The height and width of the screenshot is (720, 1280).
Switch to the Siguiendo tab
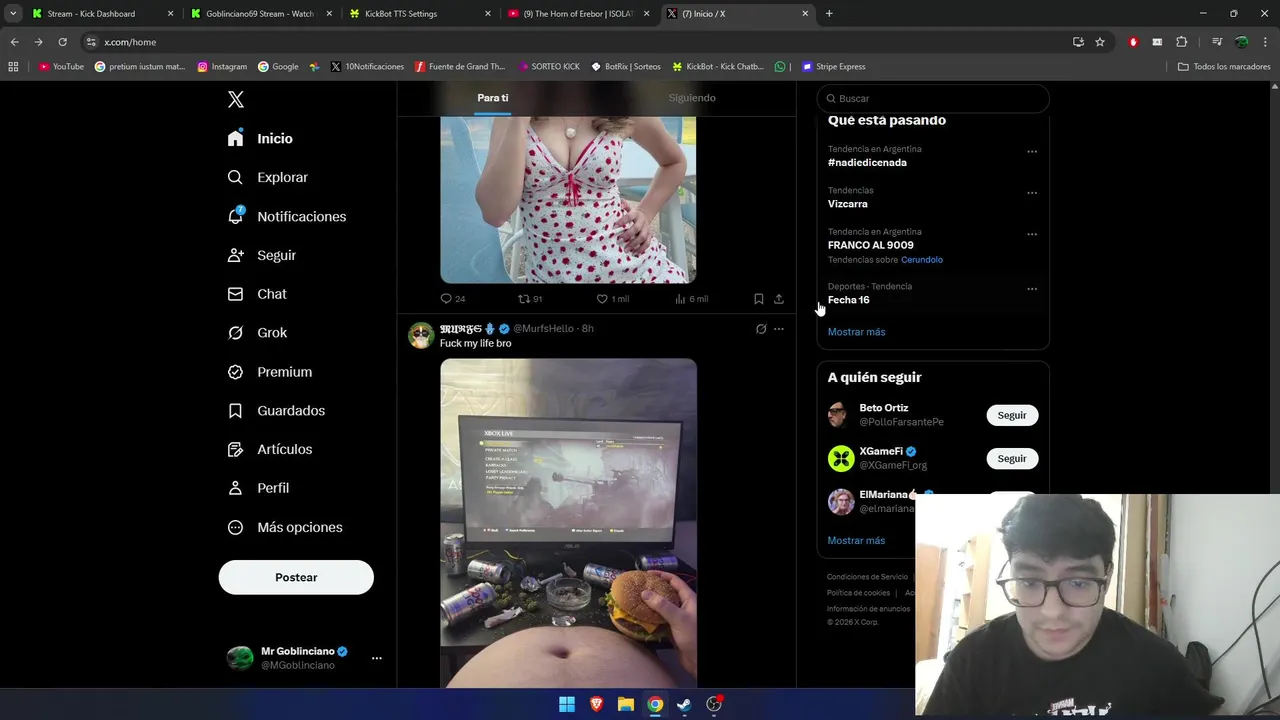[x=692, y=98]
